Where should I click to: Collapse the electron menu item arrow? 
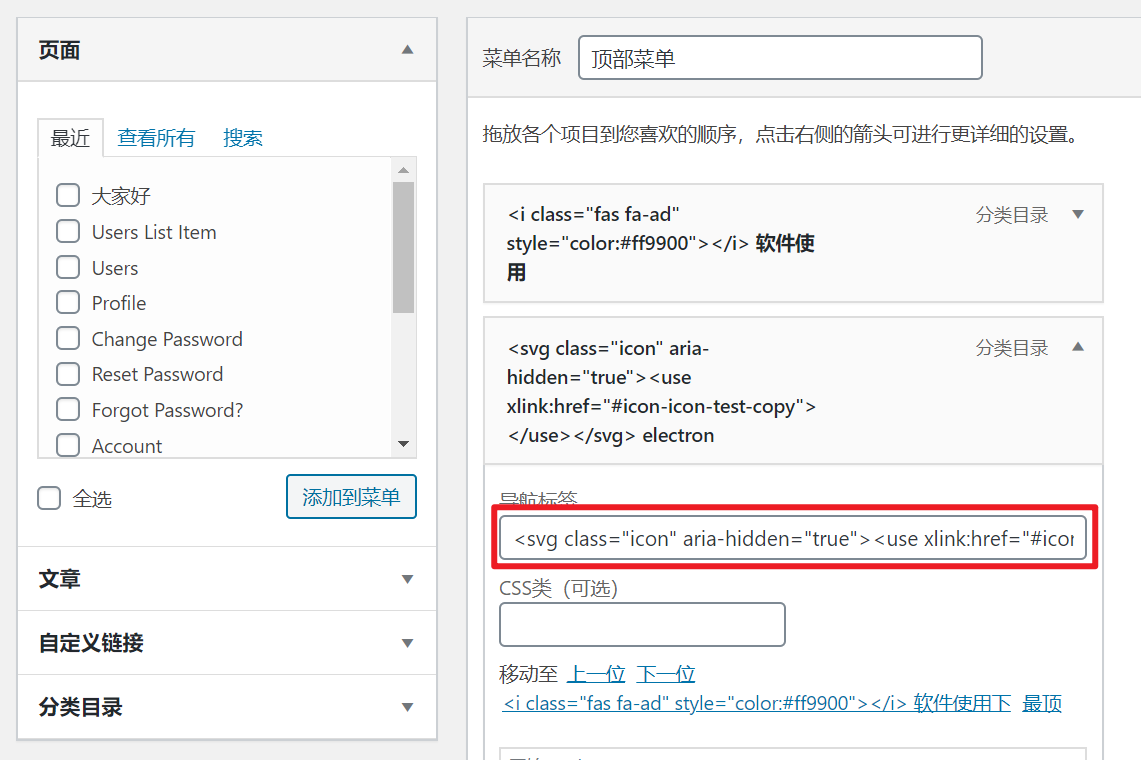(x=1078, y=347)
